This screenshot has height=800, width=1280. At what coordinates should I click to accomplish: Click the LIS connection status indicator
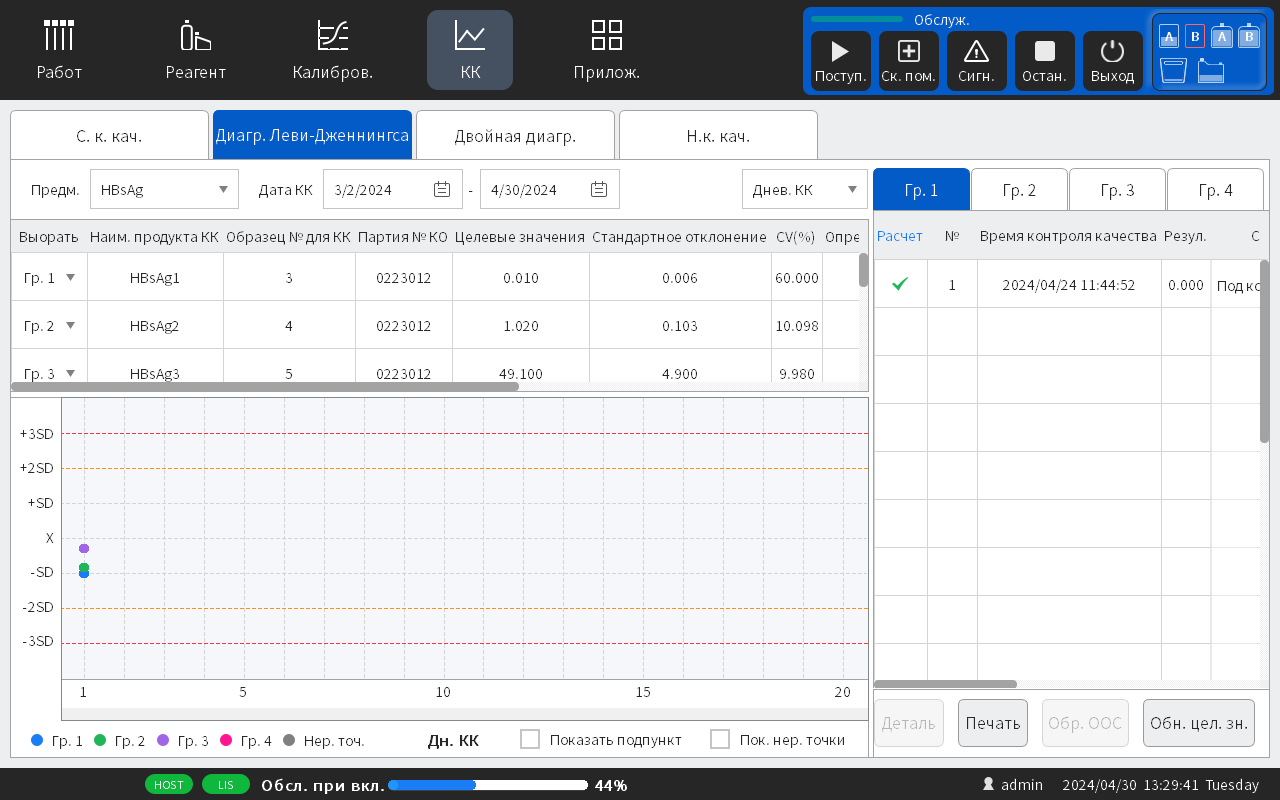(226, 785)
